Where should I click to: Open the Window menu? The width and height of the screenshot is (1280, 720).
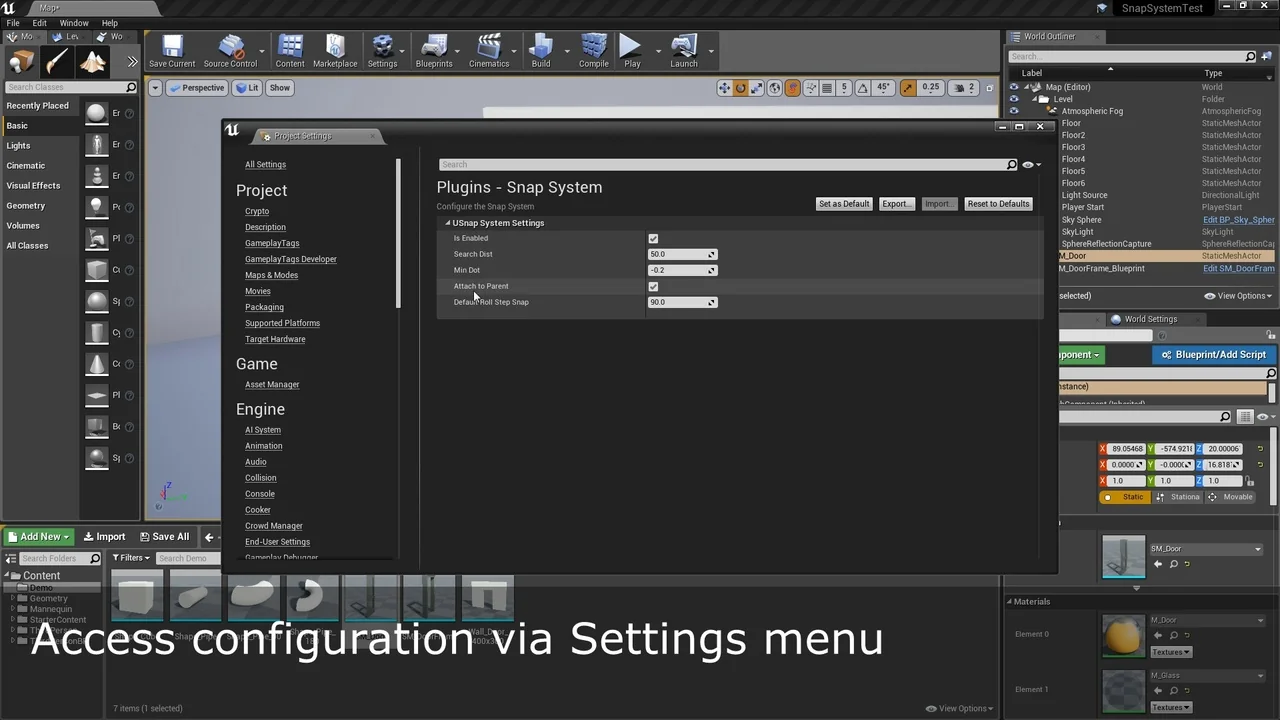point(74,23)
